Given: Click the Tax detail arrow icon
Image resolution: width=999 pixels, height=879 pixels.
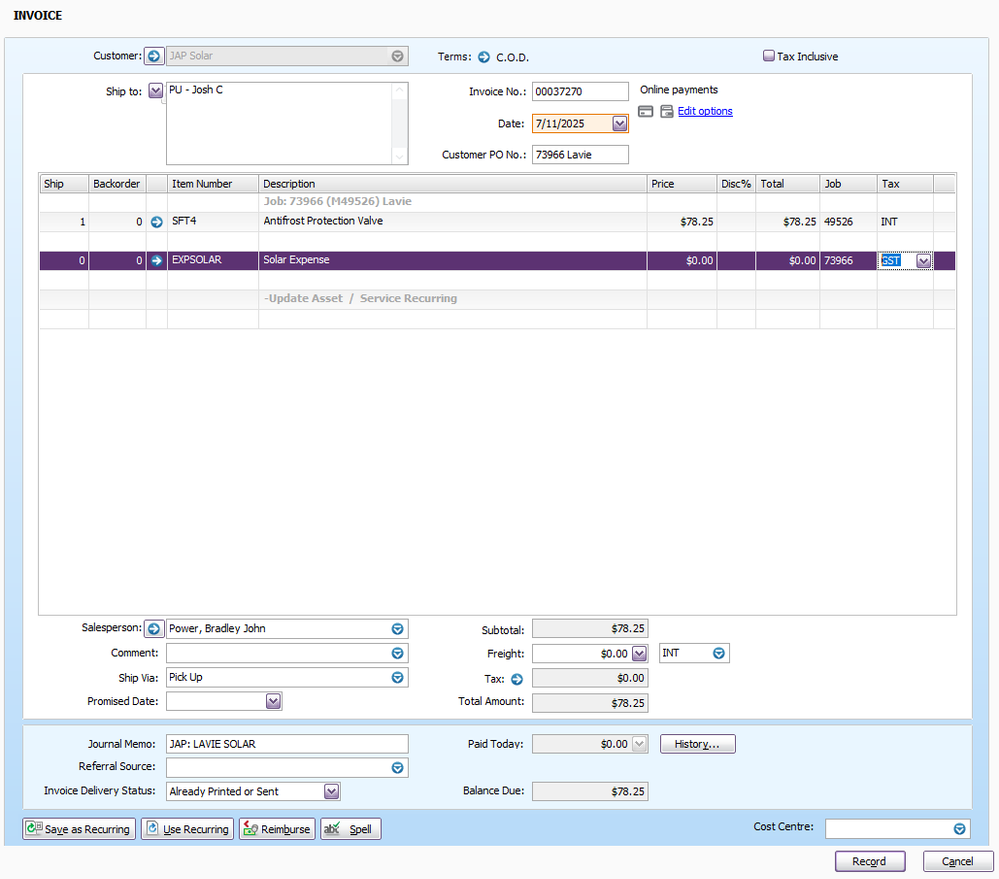Looking at the screenshot, I should coord(517,679).
